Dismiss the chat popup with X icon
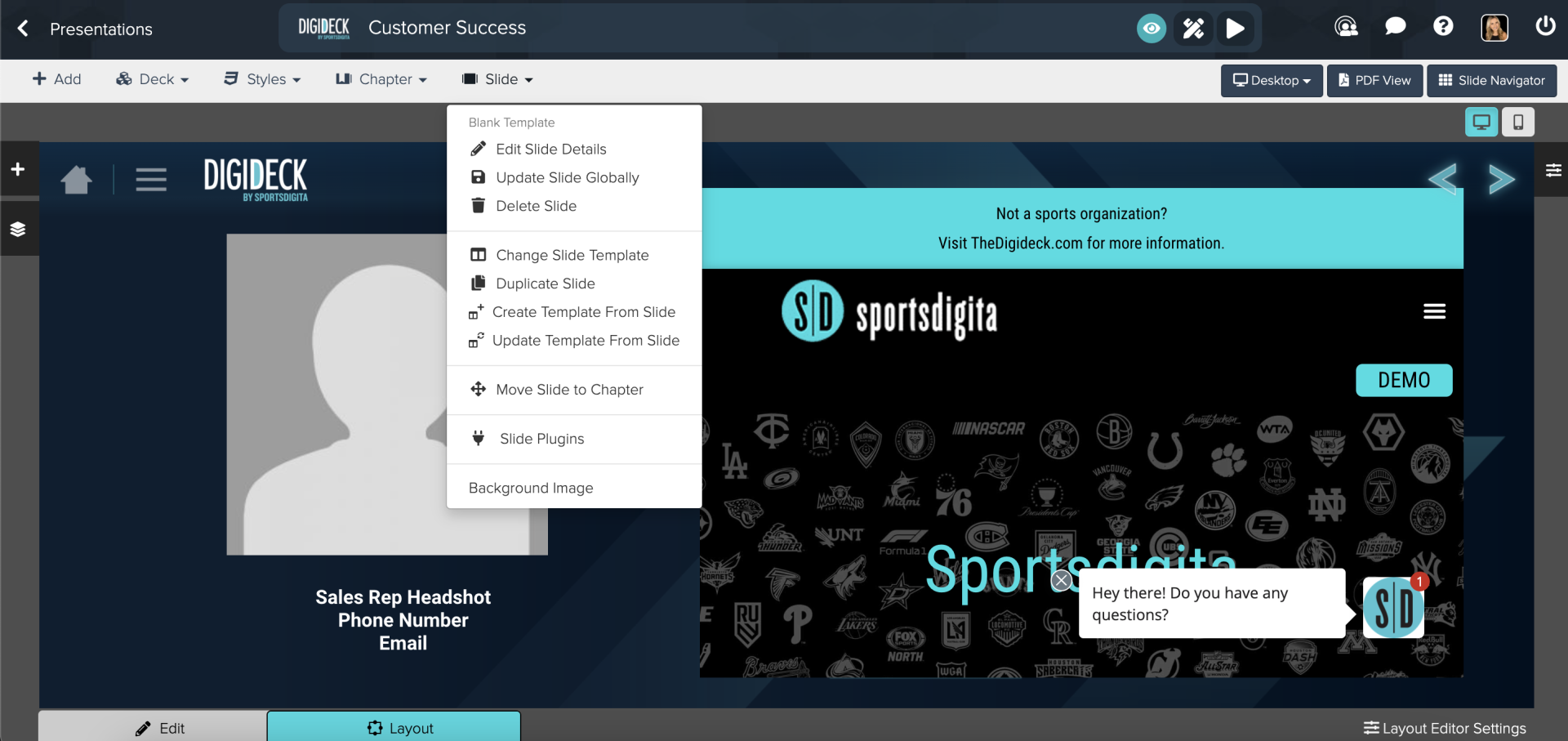The image size is (1568, 741). (1061, 581)
